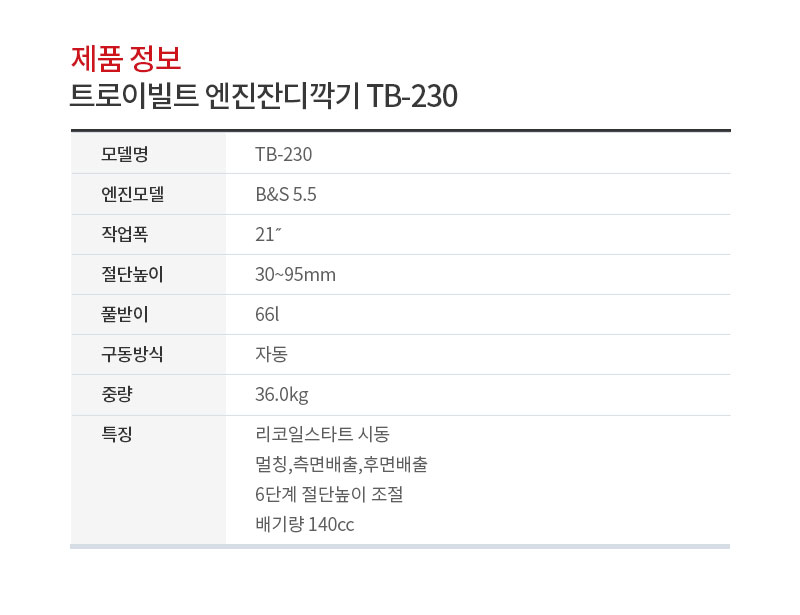The width and height of the screenshot is (800, 615).
Task: Click the 트로이빌트 엔진잔디깎기 TB-230 title
Action: pyautogui.click(x=263, y=95)
